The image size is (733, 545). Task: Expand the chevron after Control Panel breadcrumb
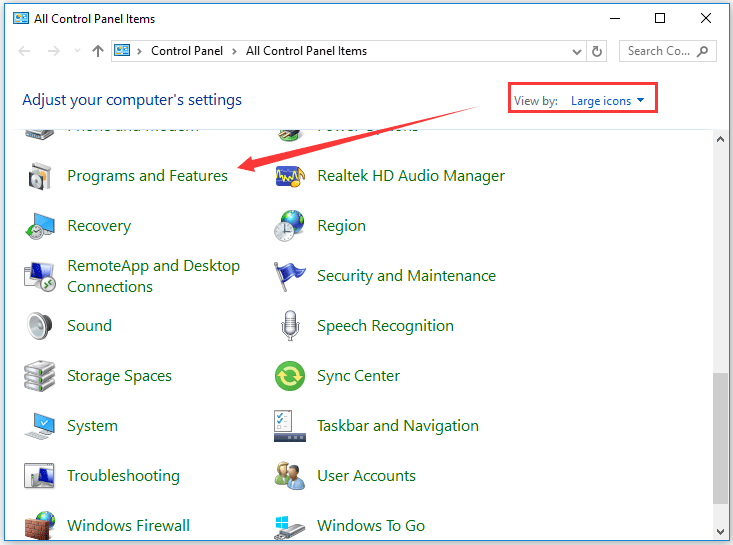(x=235, y=51)
